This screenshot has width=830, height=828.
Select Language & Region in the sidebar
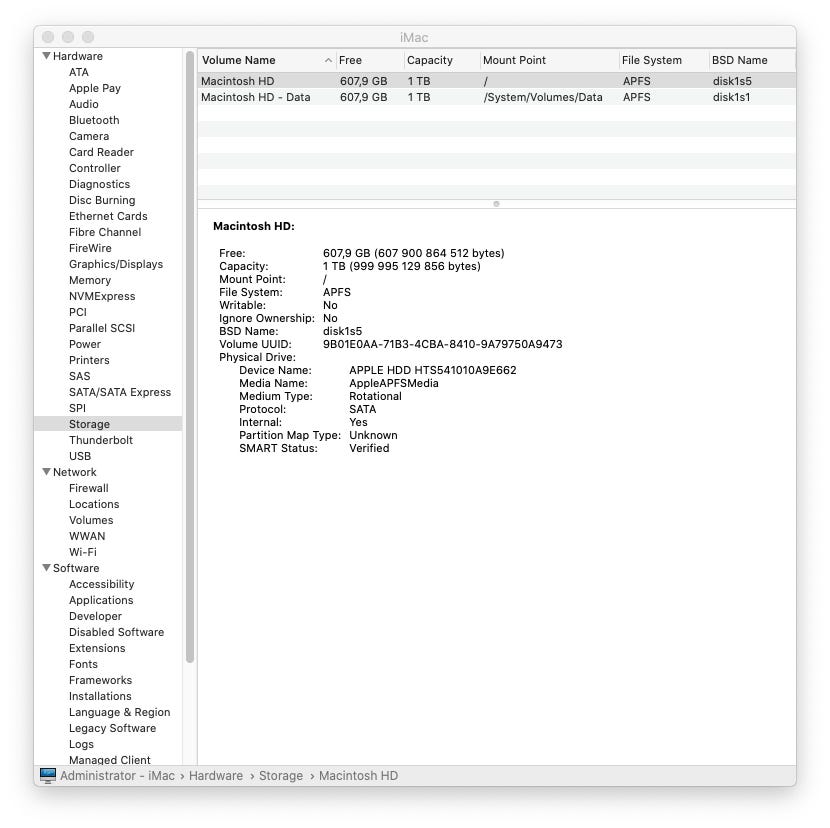coord(120,712)
